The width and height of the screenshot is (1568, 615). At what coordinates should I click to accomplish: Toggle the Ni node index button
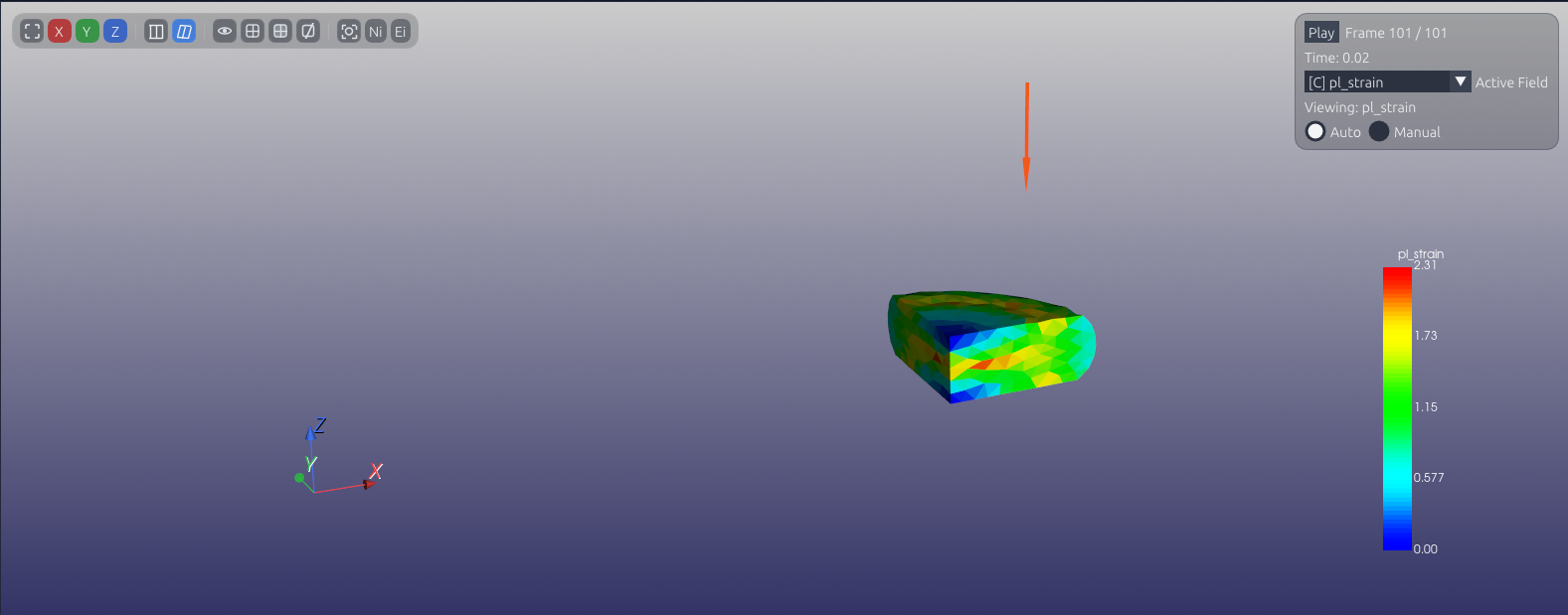[x=375, y=32]
